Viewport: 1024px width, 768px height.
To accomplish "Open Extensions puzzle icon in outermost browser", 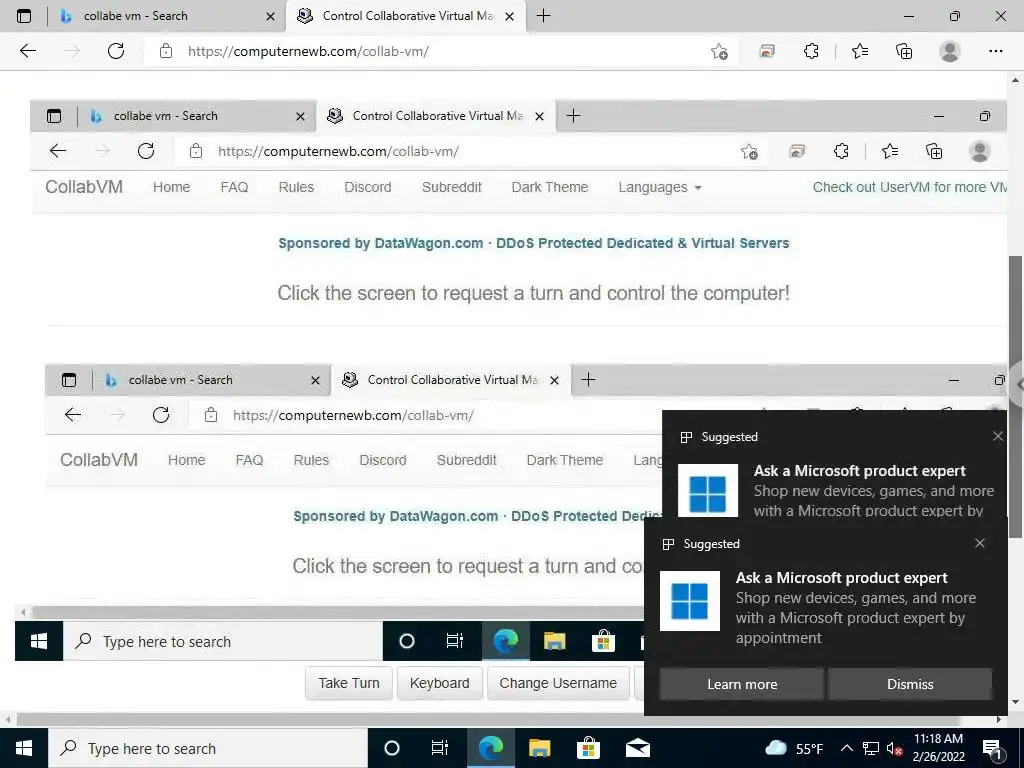I will pyautogui.click(x=811, y=51).
